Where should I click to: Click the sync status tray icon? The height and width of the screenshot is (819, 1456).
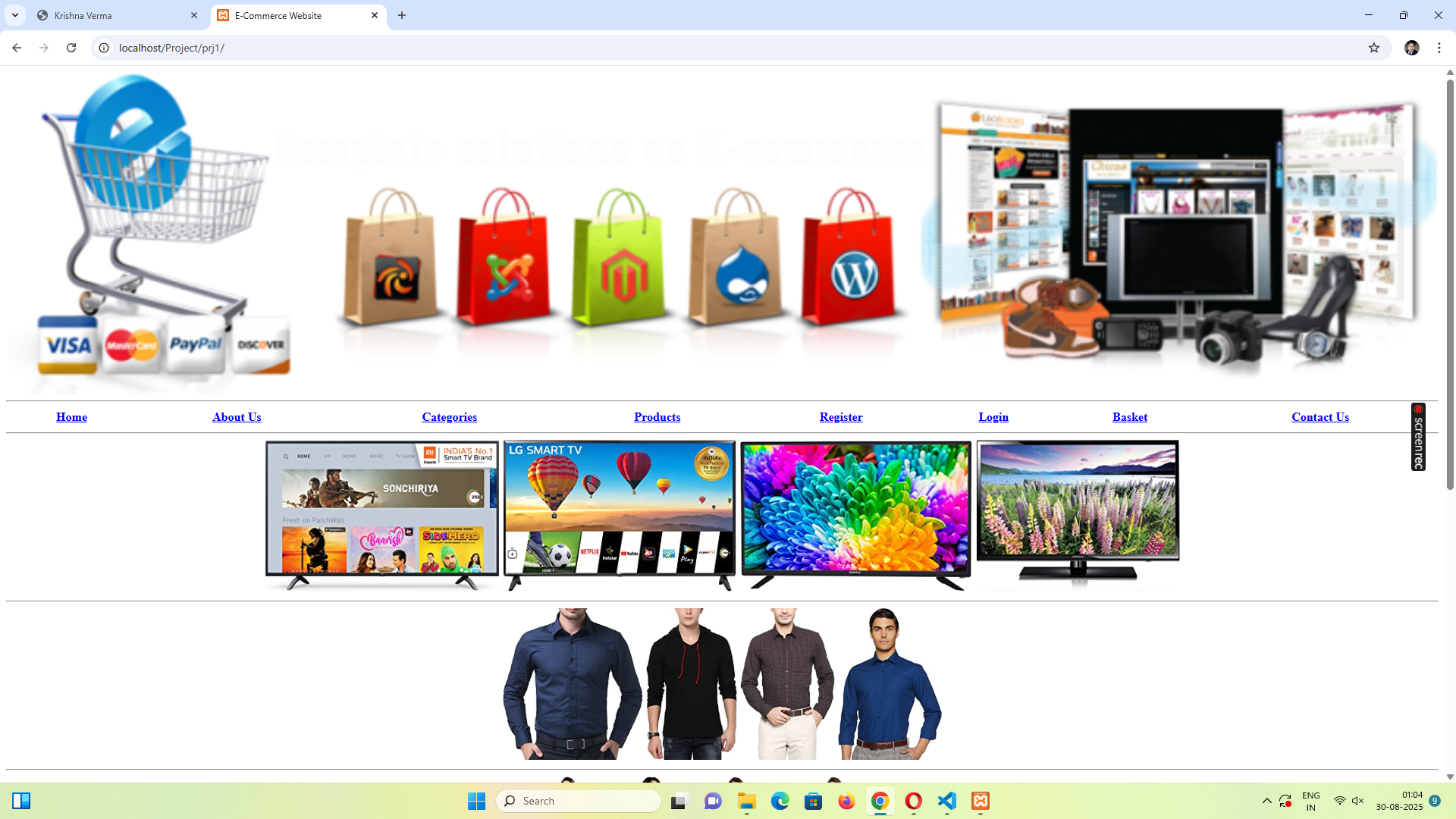pos(1285,801)
